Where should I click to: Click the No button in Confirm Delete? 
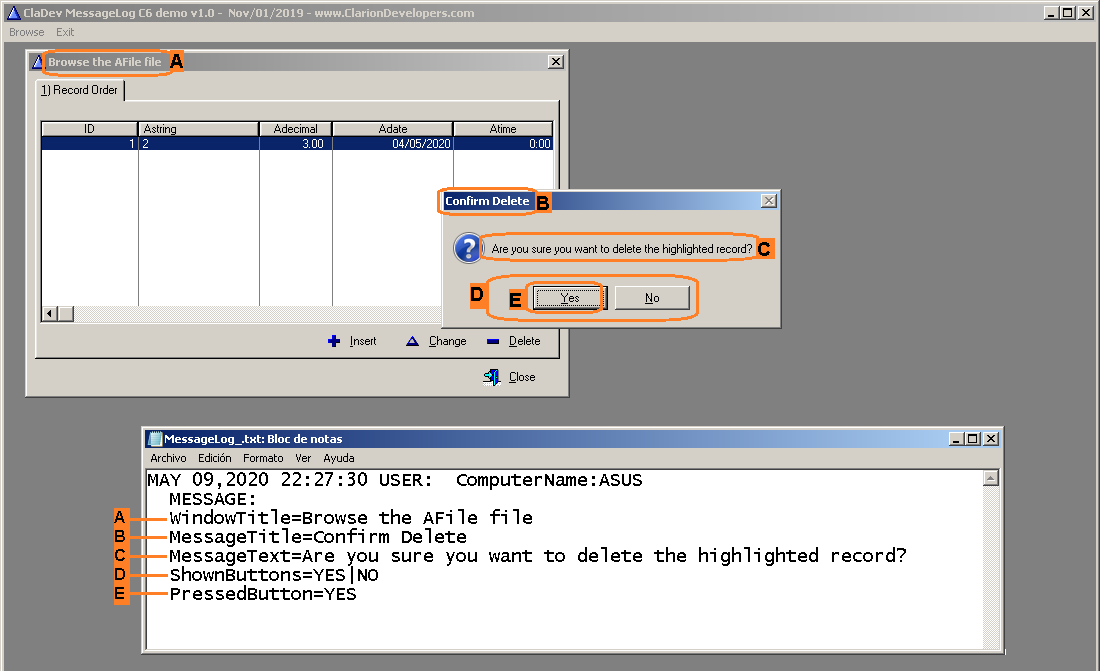click(x=652, y=298)
